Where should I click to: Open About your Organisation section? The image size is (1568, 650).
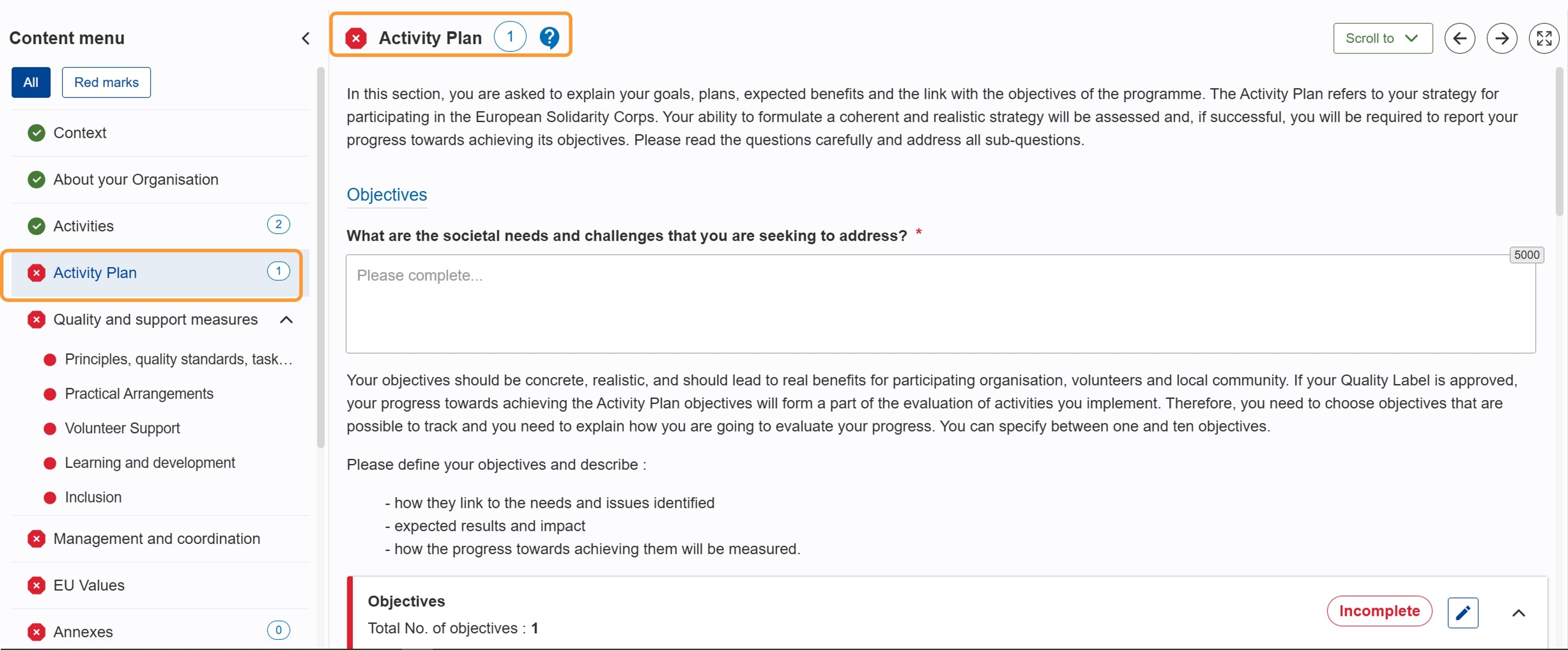pyautogui.click(x=136, y=180)
